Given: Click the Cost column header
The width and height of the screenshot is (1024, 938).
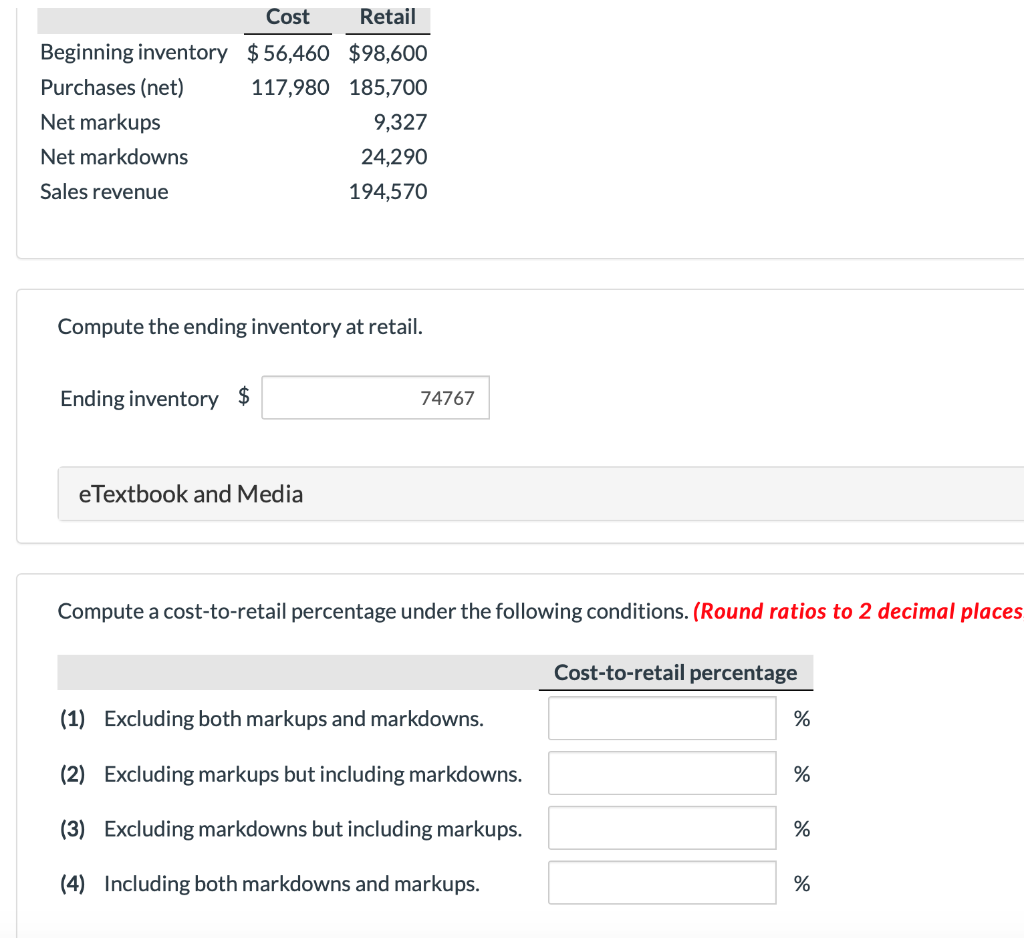Looking at the screenshot, I should pos(288,17).
